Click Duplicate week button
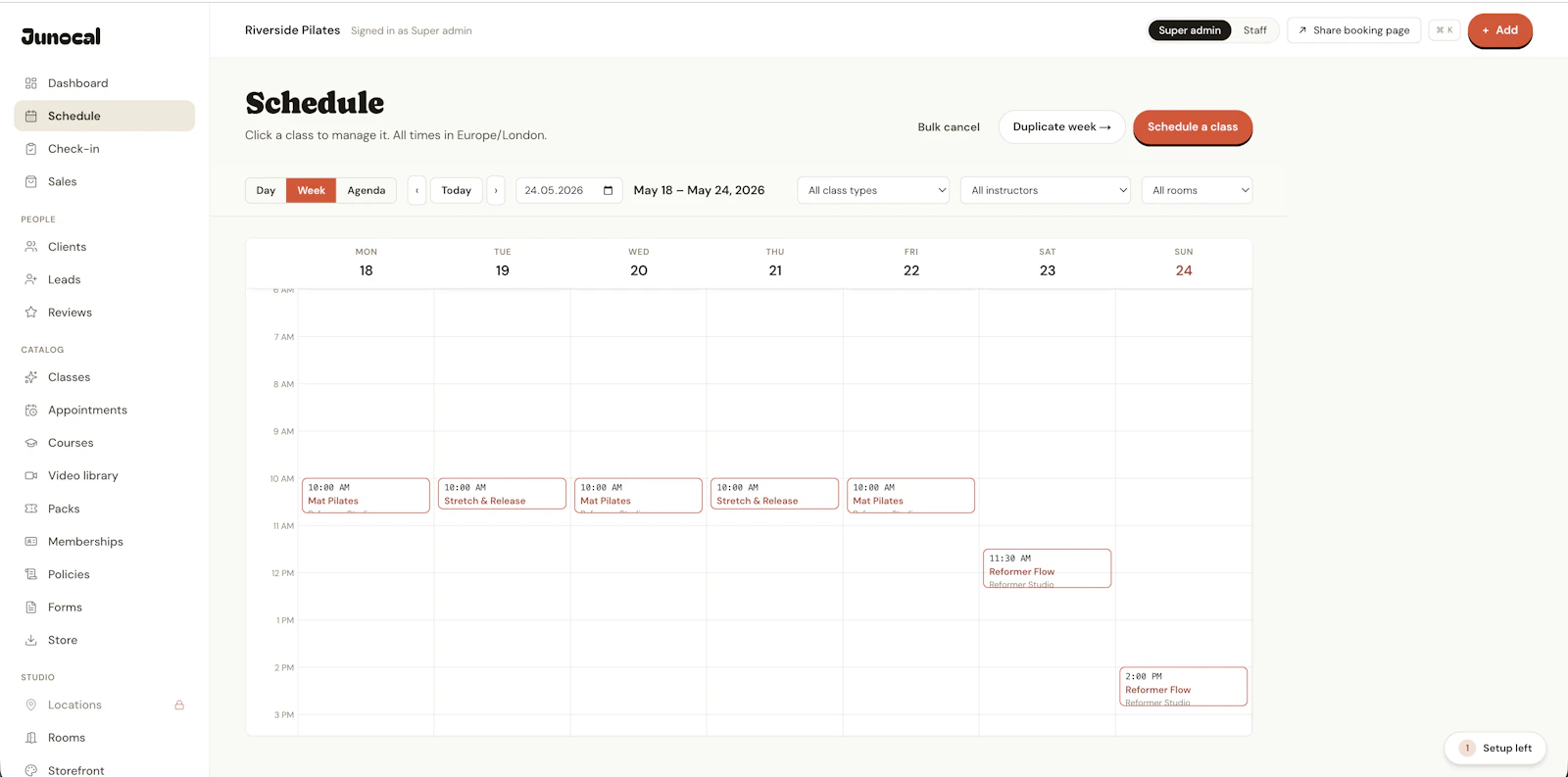This screenshot has height=777, width=1568. tap(1061, 127)
